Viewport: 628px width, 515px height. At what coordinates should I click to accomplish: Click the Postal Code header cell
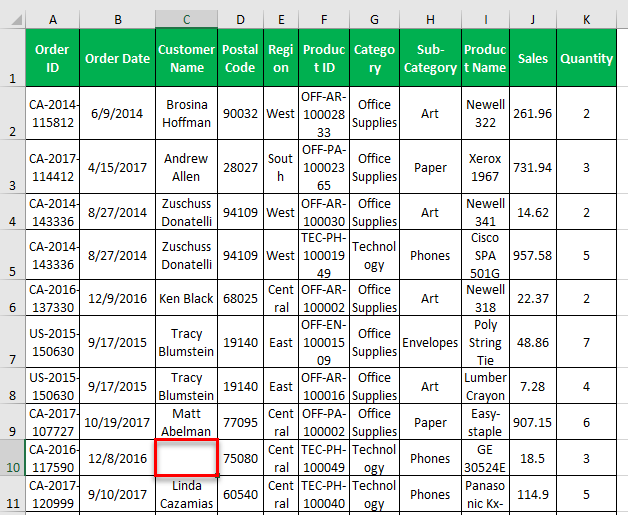pos(240,58)
